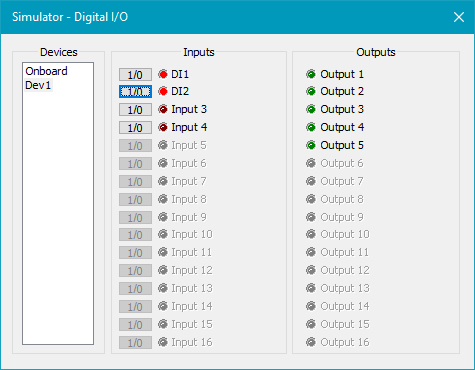Click the gray LED for Output 11
The width and height of the screenshot is (475, 370).
point(311,252)
